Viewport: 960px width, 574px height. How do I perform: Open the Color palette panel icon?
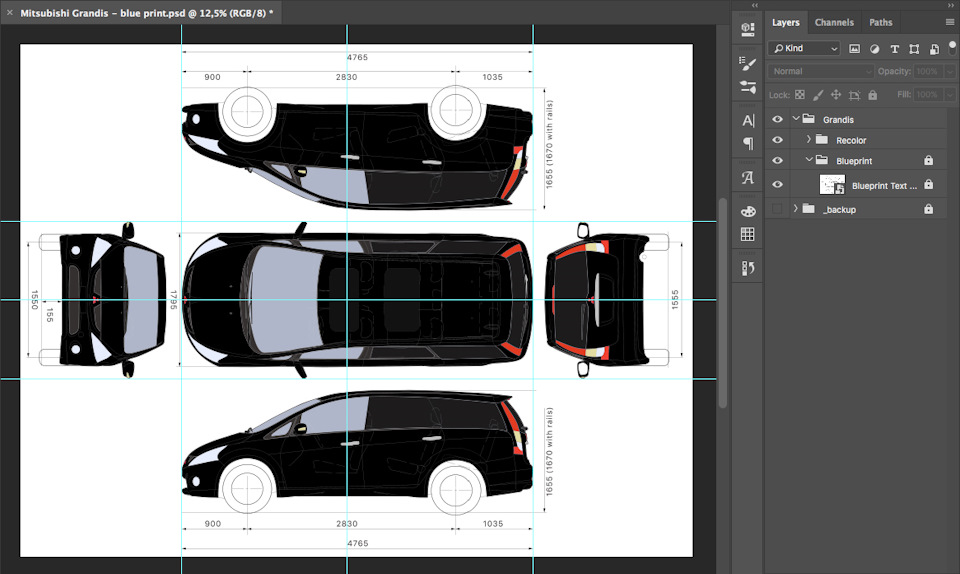tap(748, 212)
